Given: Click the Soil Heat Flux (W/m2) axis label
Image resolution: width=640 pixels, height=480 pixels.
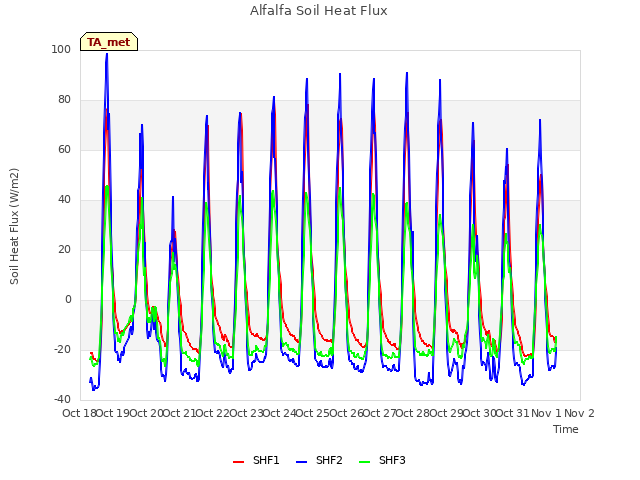Looking at the screenshot, I should (x=14, y=226).
